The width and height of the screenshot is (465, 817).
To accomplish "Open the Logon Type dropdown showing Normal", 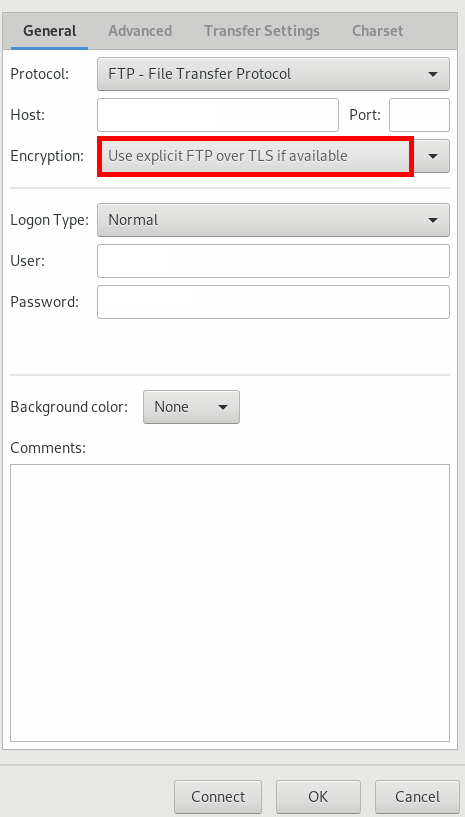I will [273, 220].
